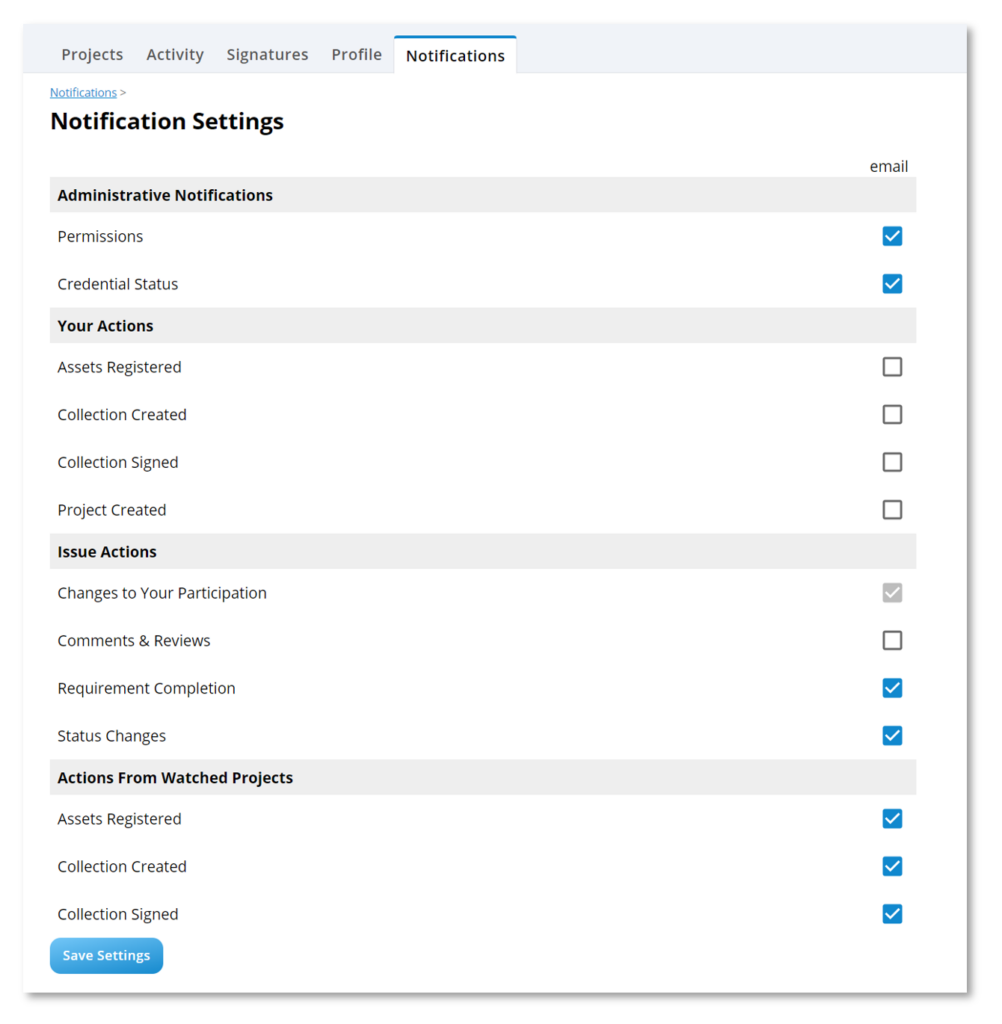1002x1024 pixels.
Task: Uncheck Requirement Completion email checkbox
Action: click(x=892, y=688)
